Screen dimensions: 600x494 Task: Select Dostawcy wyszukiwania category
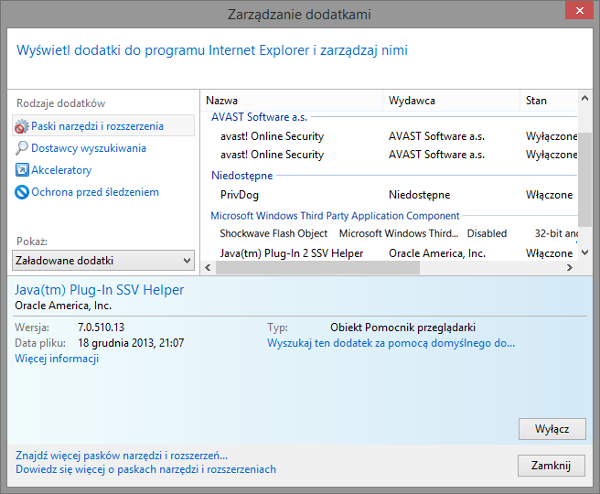[x=88, y=148]
